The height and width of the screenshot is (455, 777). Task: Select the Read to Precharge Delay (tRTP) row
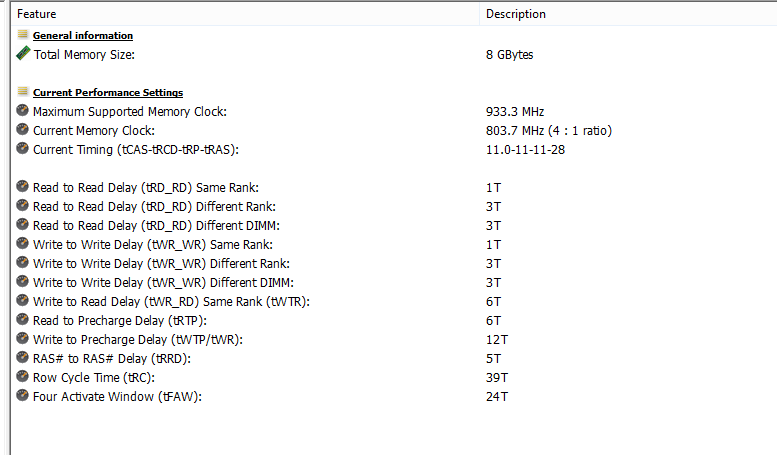pos(394,321)
